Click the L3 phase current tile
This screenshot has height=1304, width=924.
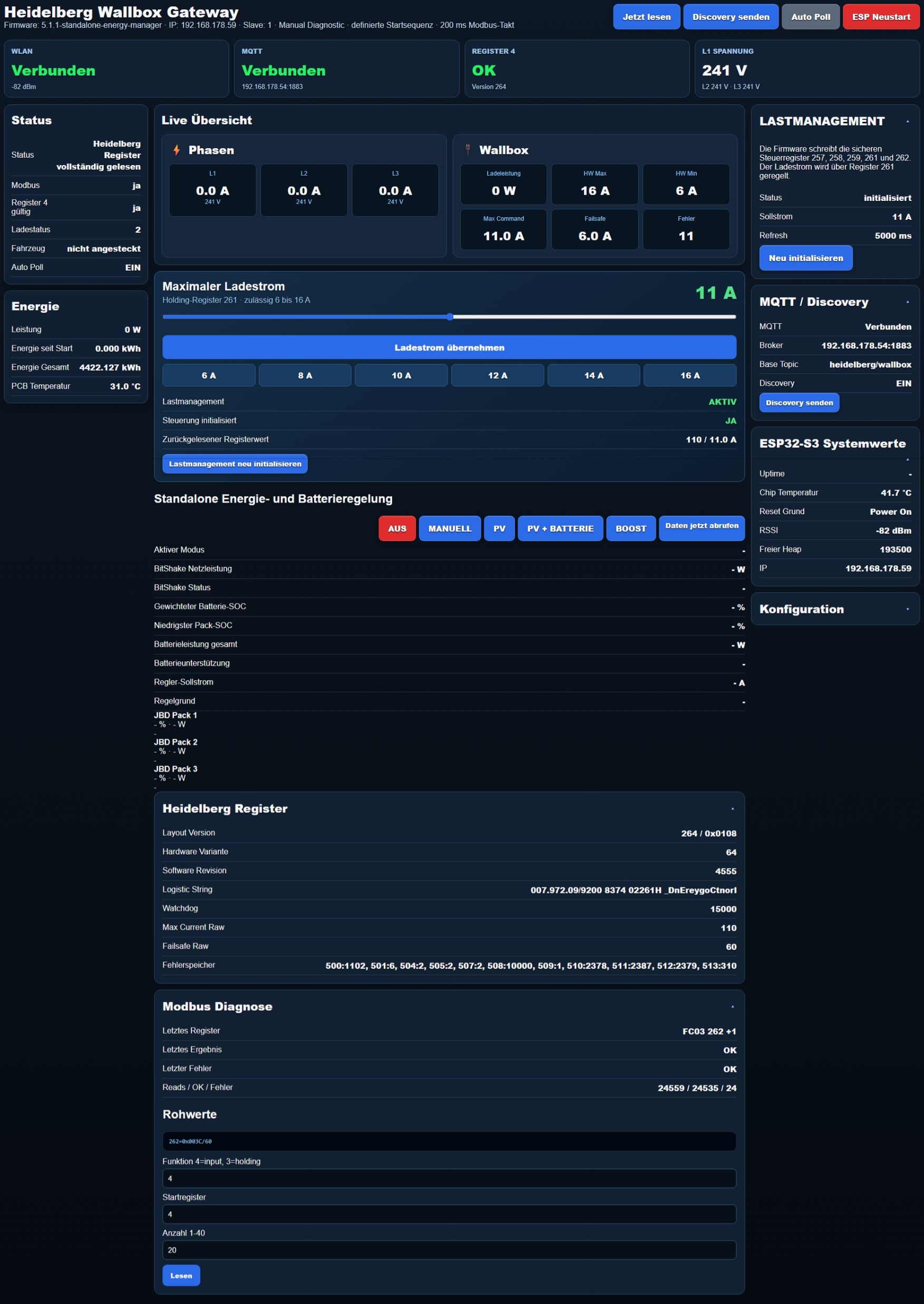click(395, 189)
